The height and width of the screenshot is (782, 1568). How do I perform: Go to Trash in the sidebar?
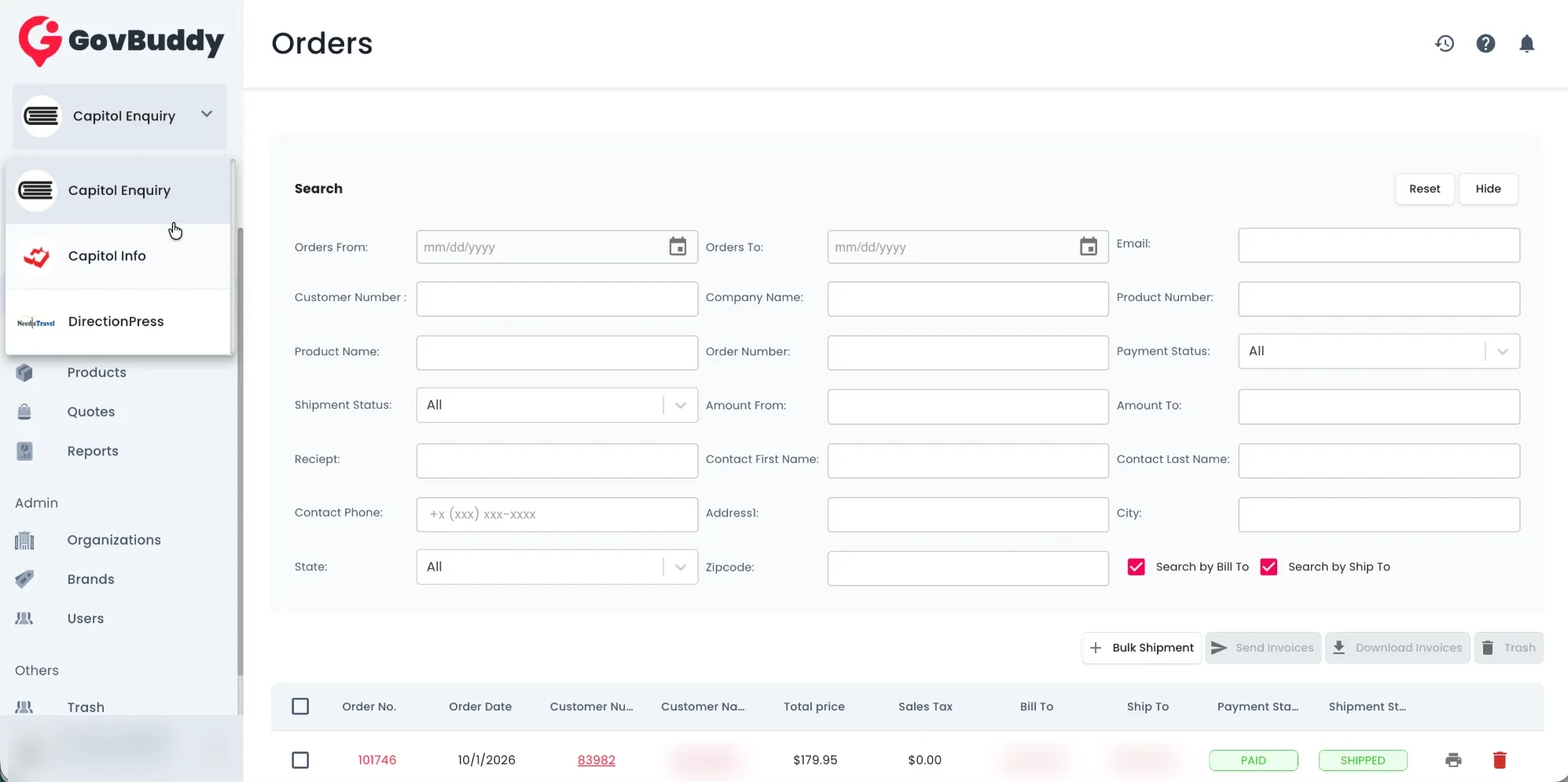(x=86, y=707)
